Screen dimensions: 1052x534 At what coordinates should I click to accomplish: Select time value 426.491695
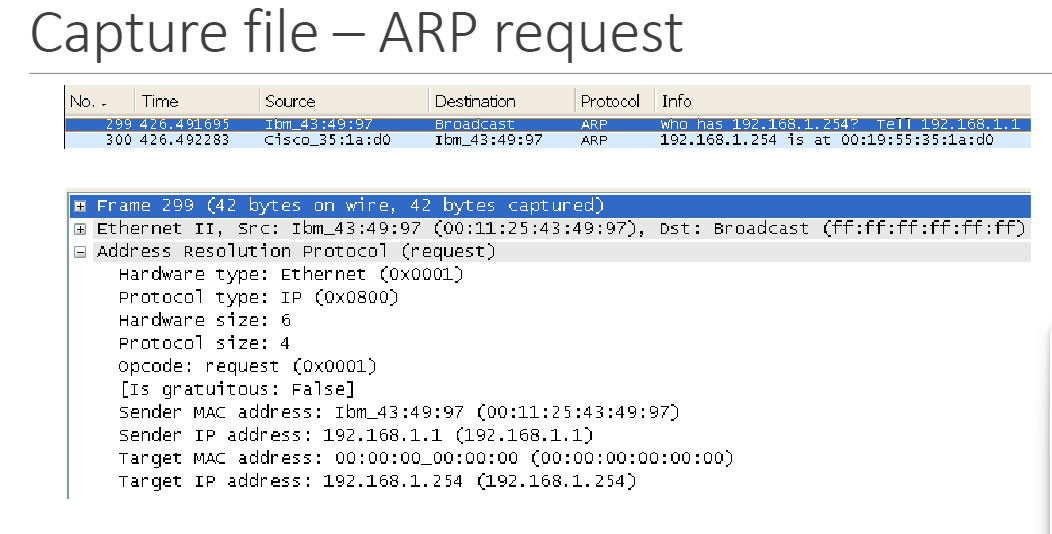(x=185, y=124)
